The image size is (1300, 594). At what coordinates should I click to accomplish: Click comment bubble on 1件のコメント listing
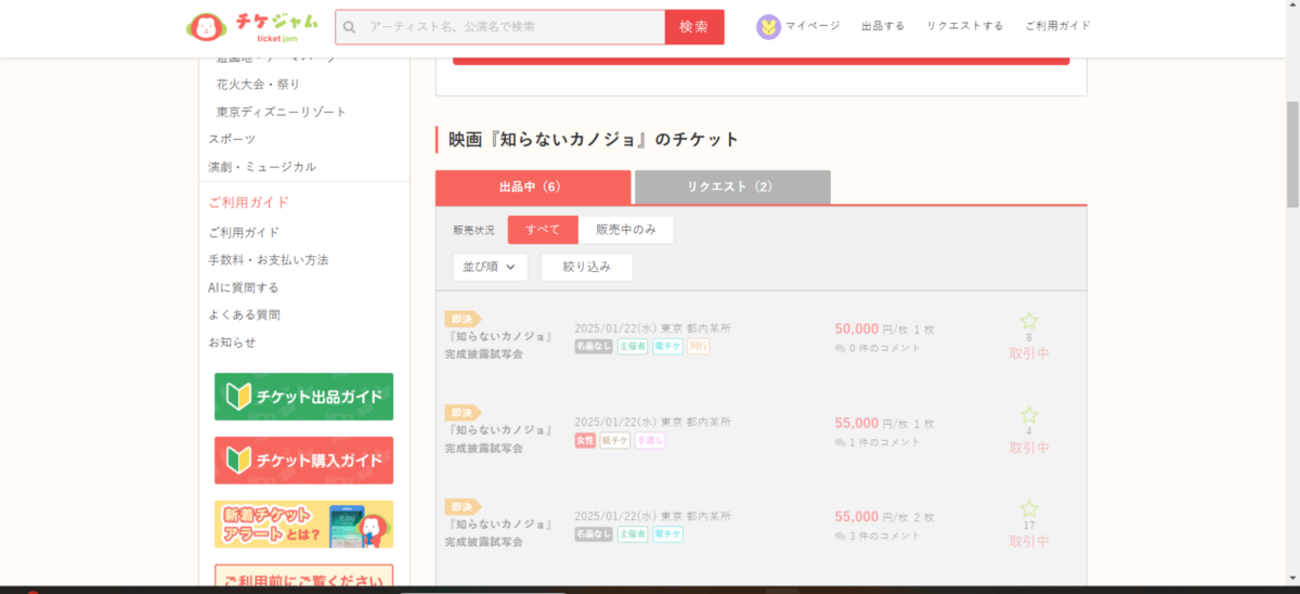pyautogui.click(x=840, y=442)
